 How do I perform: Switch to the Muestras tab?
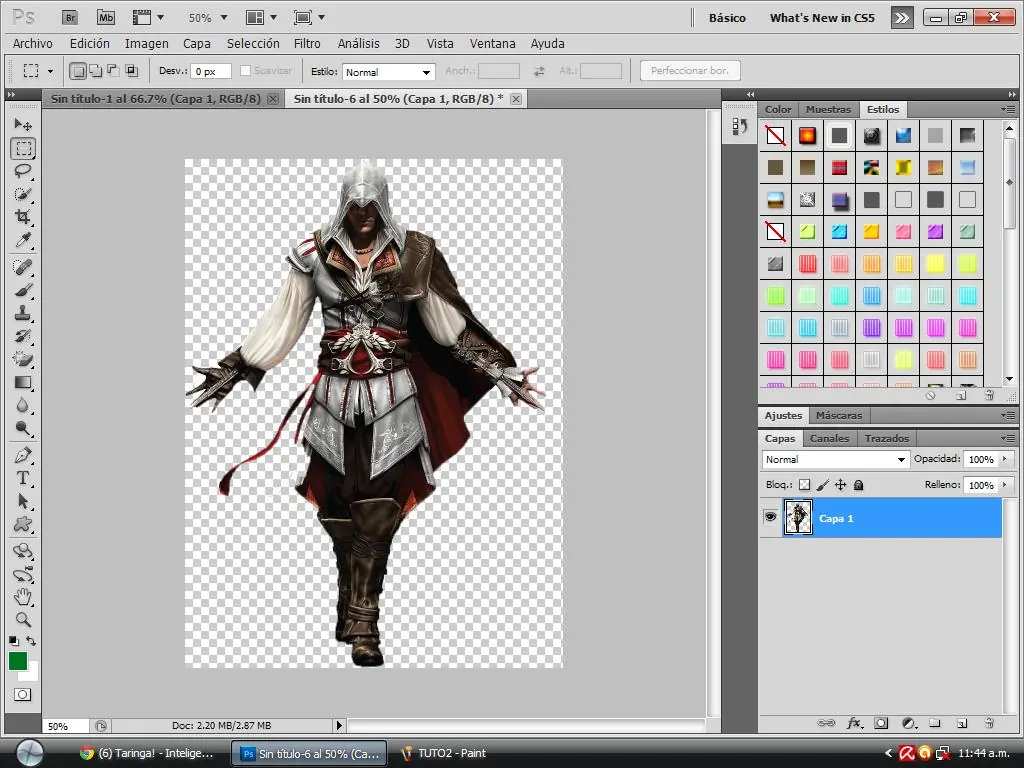tap(828, 109)
